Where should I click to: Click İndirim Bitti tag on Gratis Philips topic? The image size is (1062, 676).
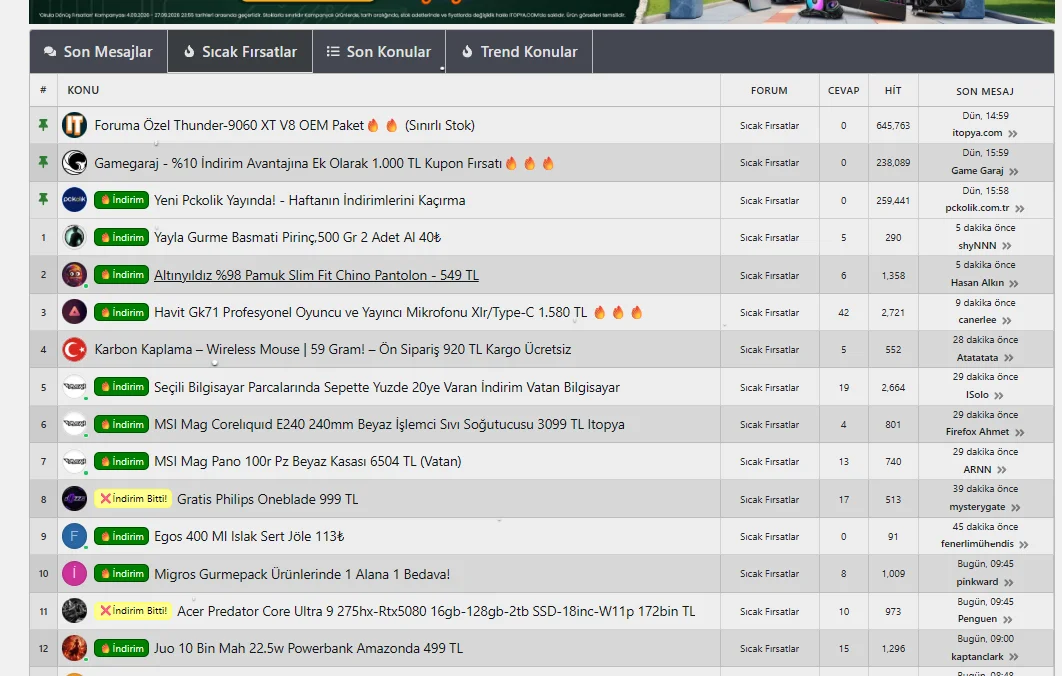coord(133,499)
